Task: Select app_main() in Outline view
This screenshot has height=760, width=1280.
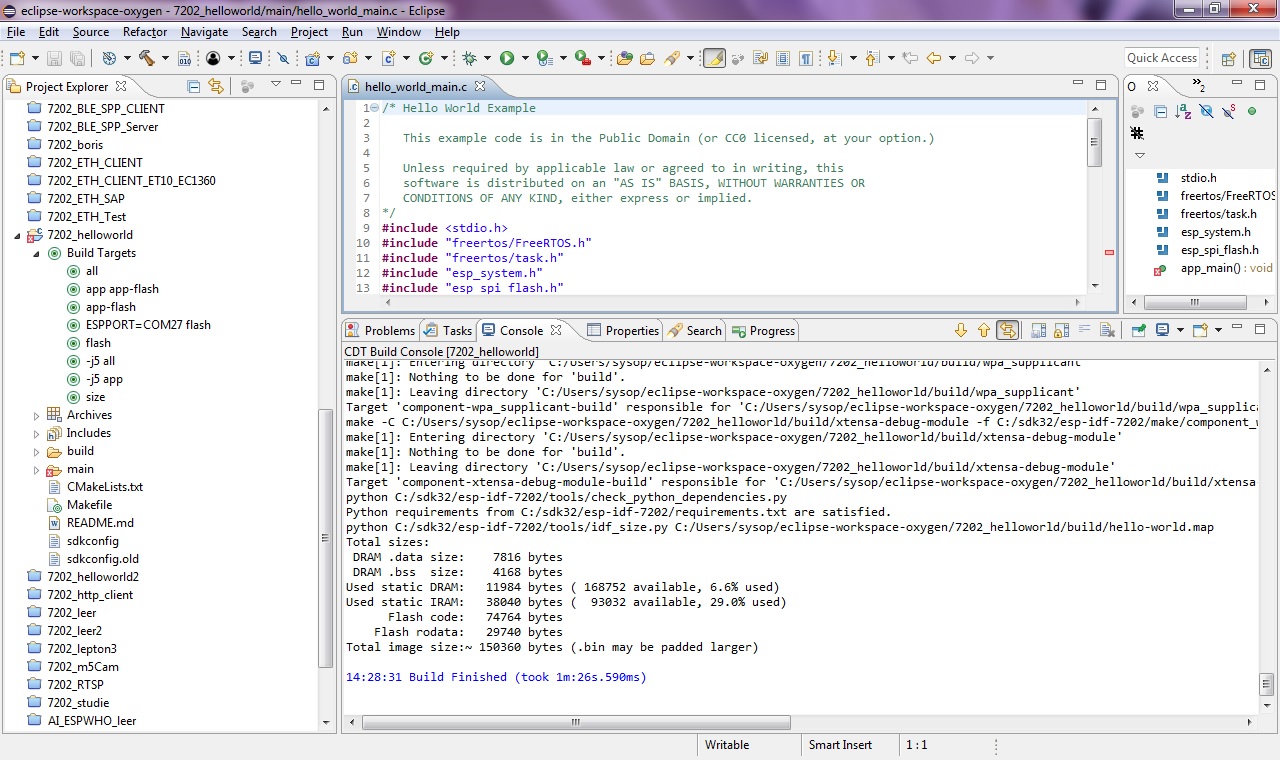Action: click(1213, 268)
